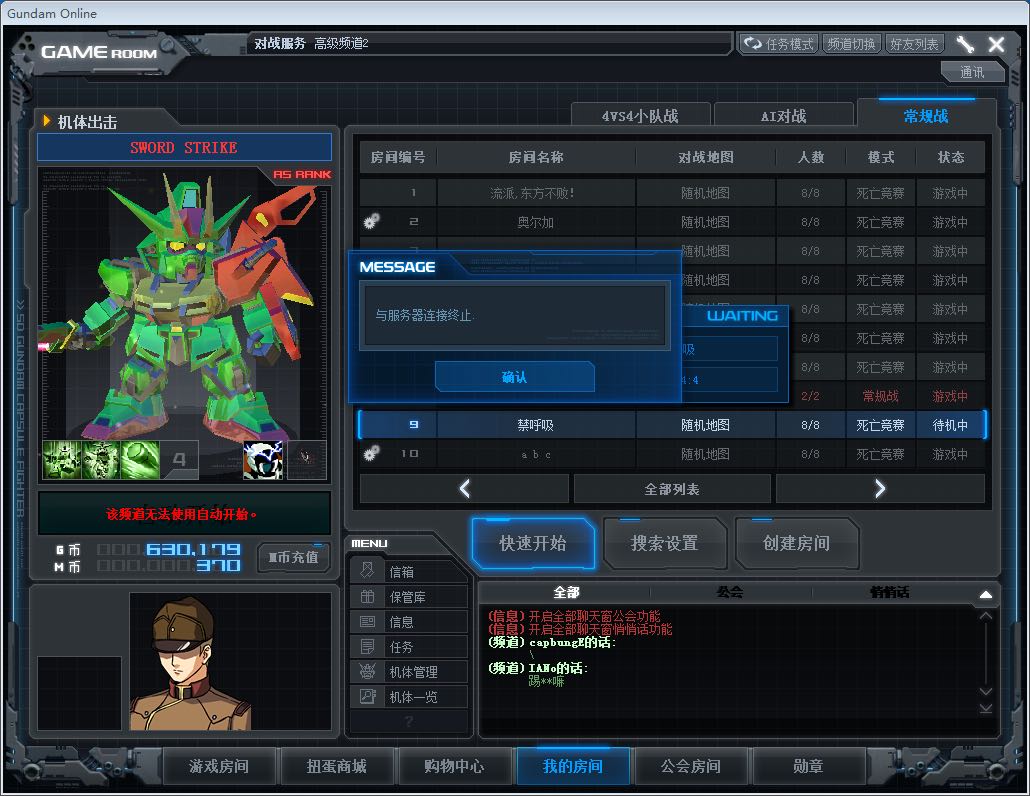The height and width of the screenshot is (796, 1030).
Task: Select room 9 named 禁呼吸
Action: [672, 424]
